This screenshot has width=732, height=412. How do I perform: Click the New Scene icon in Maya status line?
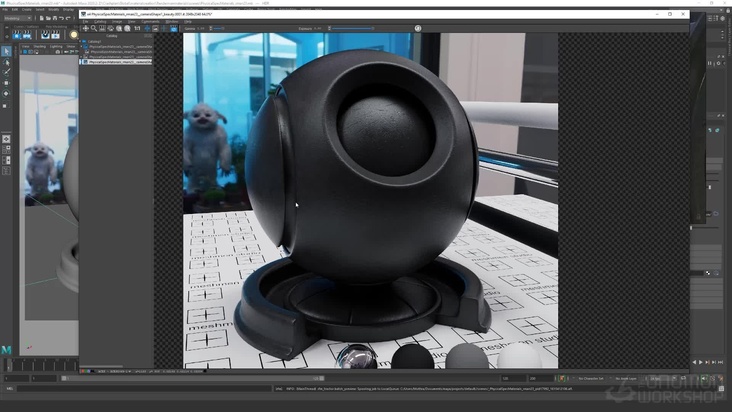[41, 18]
